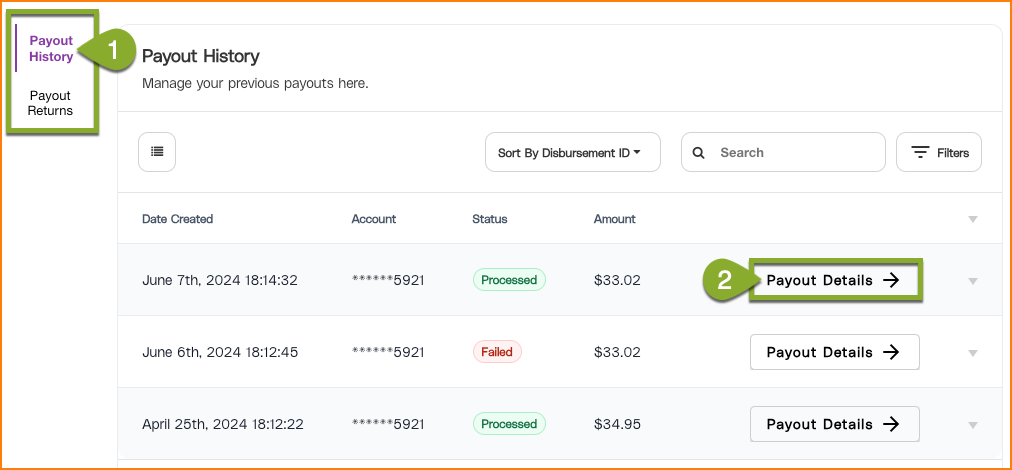Click the Failed status badge
The height and width of the screenshot is (470, 1012).
[497, 352]
